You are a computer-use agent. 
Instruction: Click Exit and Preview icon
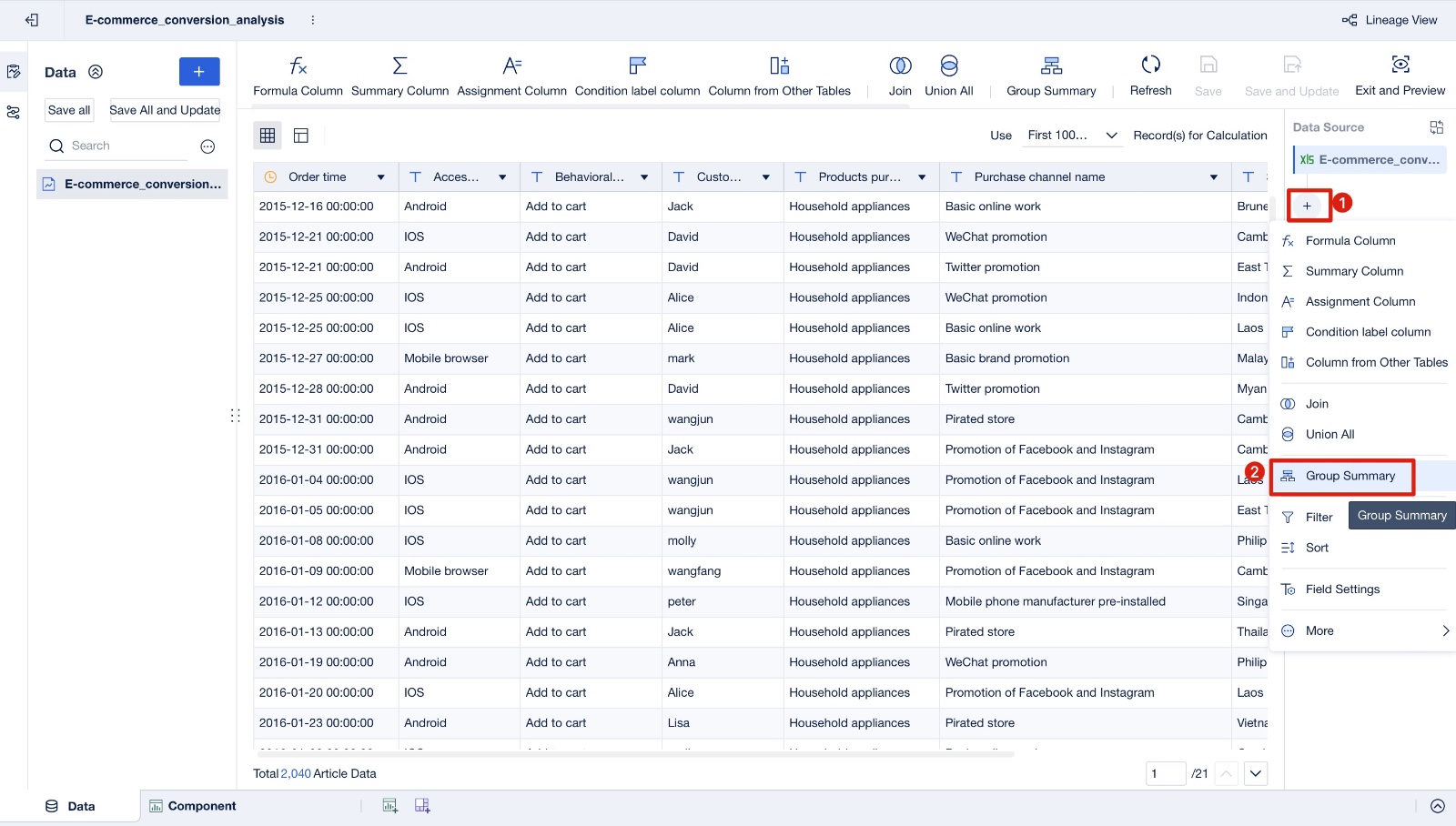click(1400, 65)
